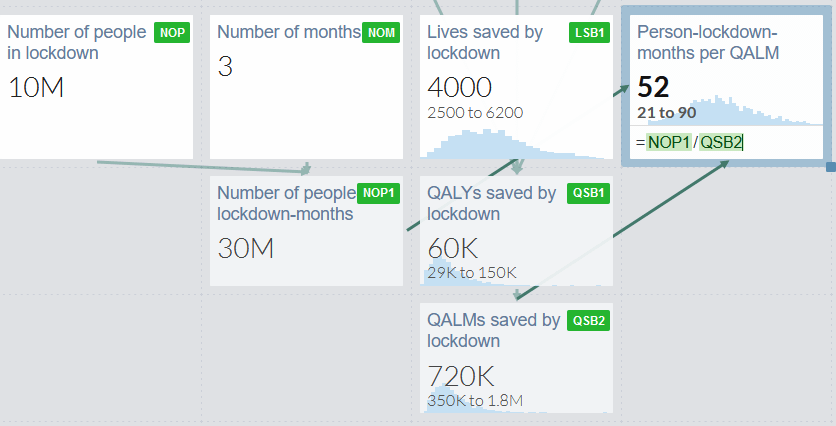
Task: Click QSB2 token in the formula
Action: pos(721,142)
